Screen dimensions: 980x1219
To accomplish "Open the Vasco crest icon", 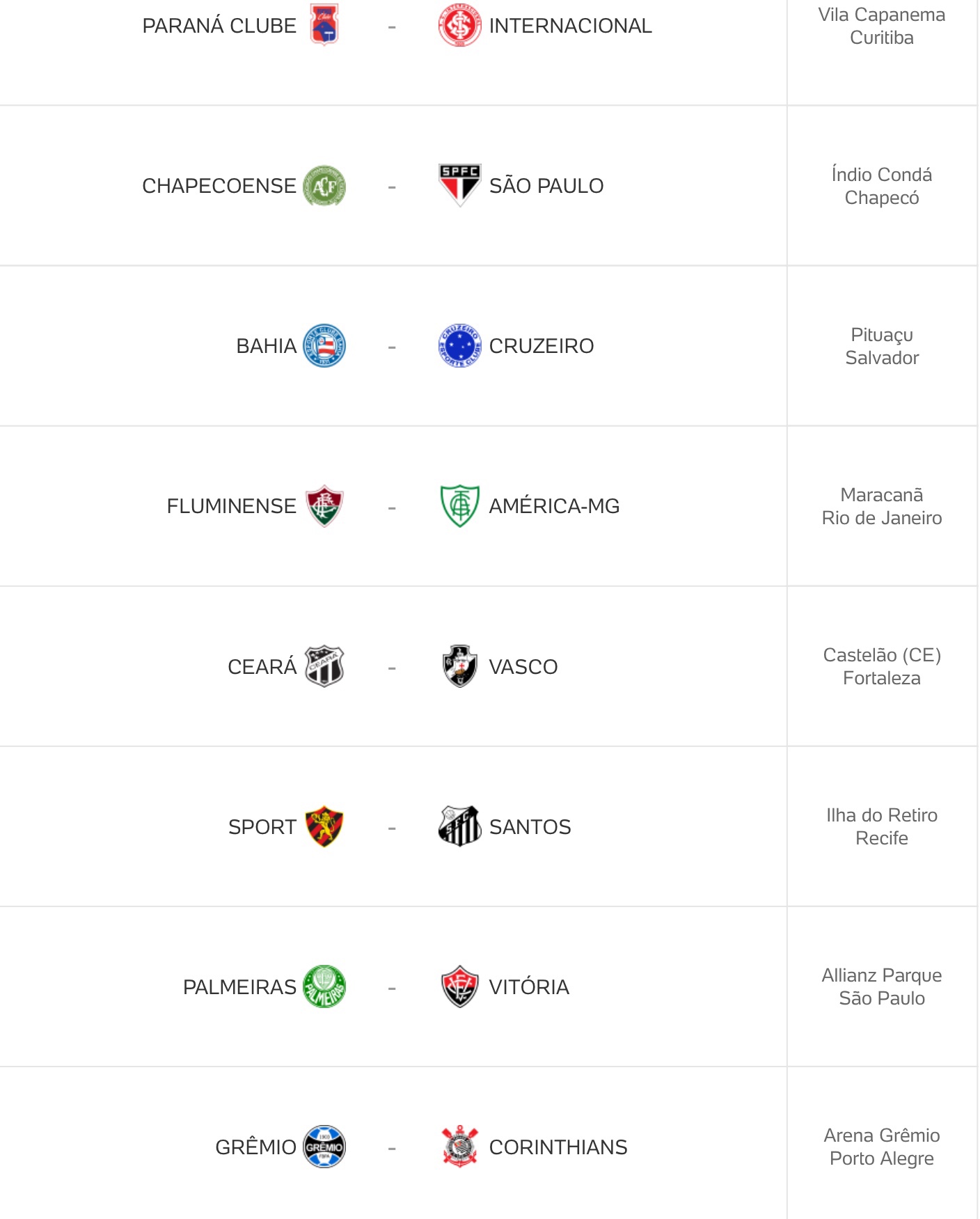I will pyautogui.click(x=460, y=666).
